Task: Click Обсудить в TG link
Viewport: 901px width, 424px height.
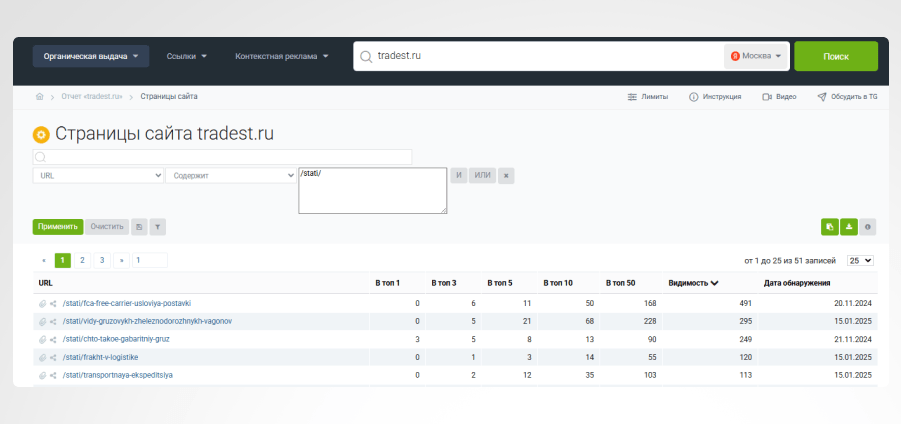Action: 848,97
